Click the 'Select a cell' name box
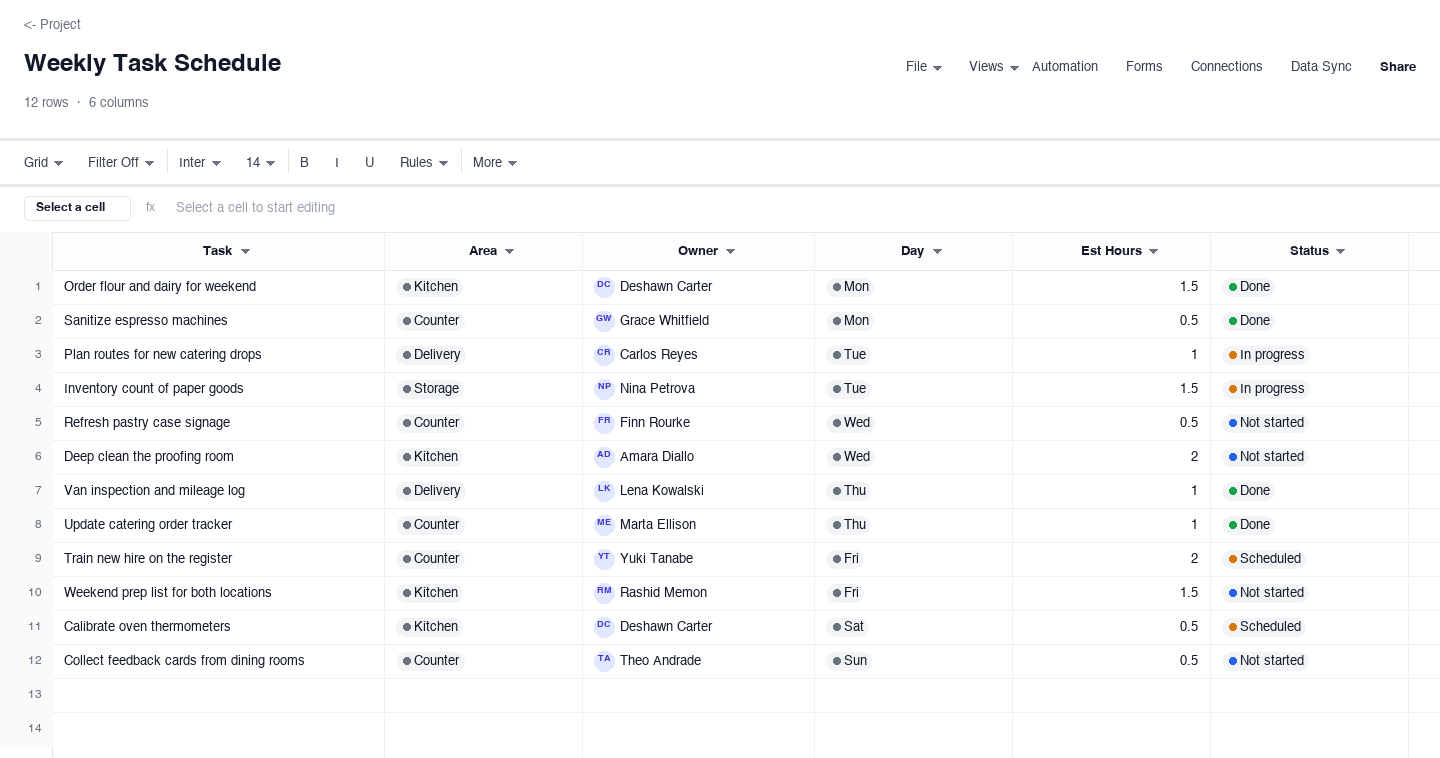This screenshot has width=1440, height=758. click(77, 207)
